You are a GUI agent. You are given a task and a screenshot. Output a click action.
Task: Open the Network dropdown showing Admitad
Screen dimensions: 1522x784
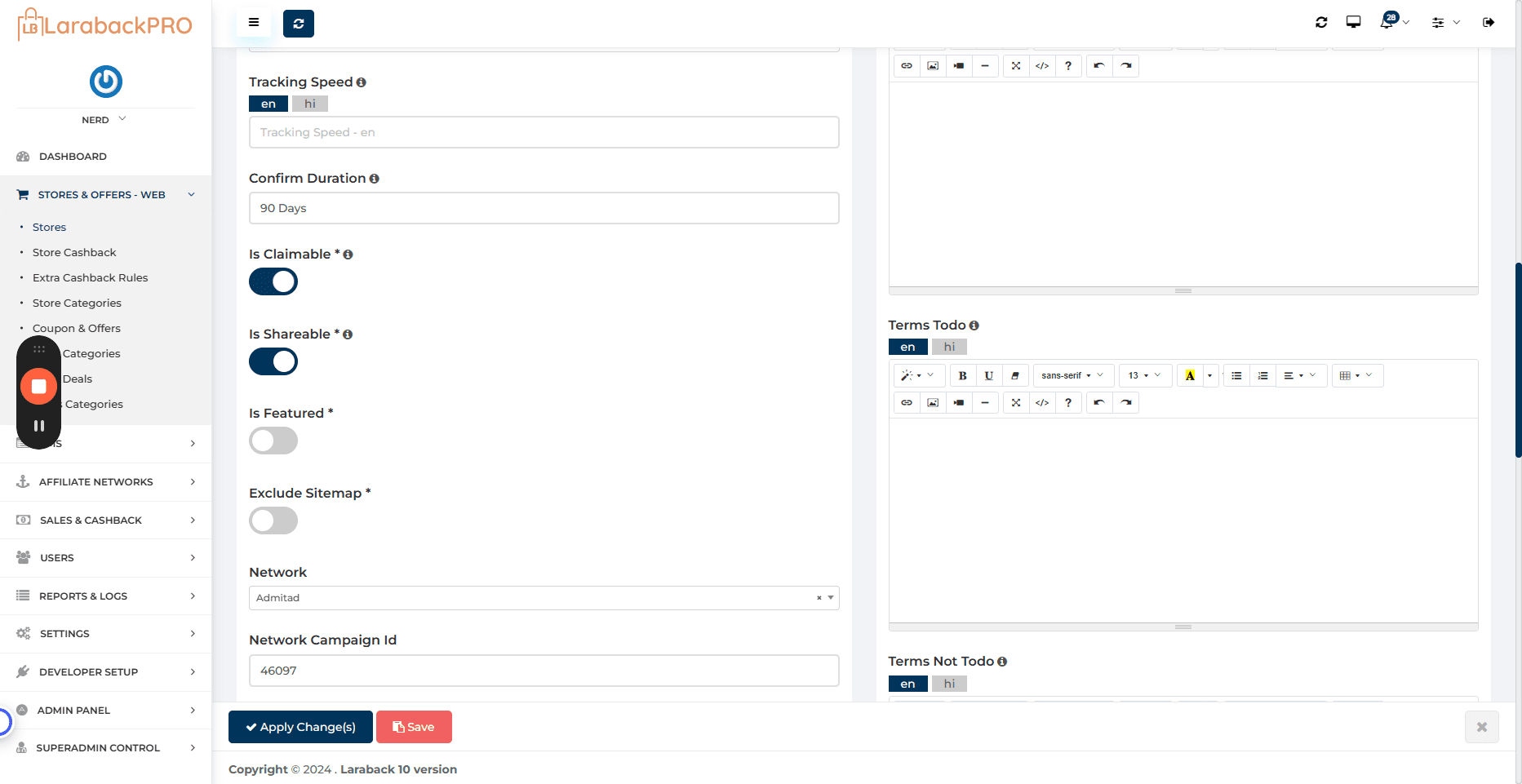pos(544,598)
